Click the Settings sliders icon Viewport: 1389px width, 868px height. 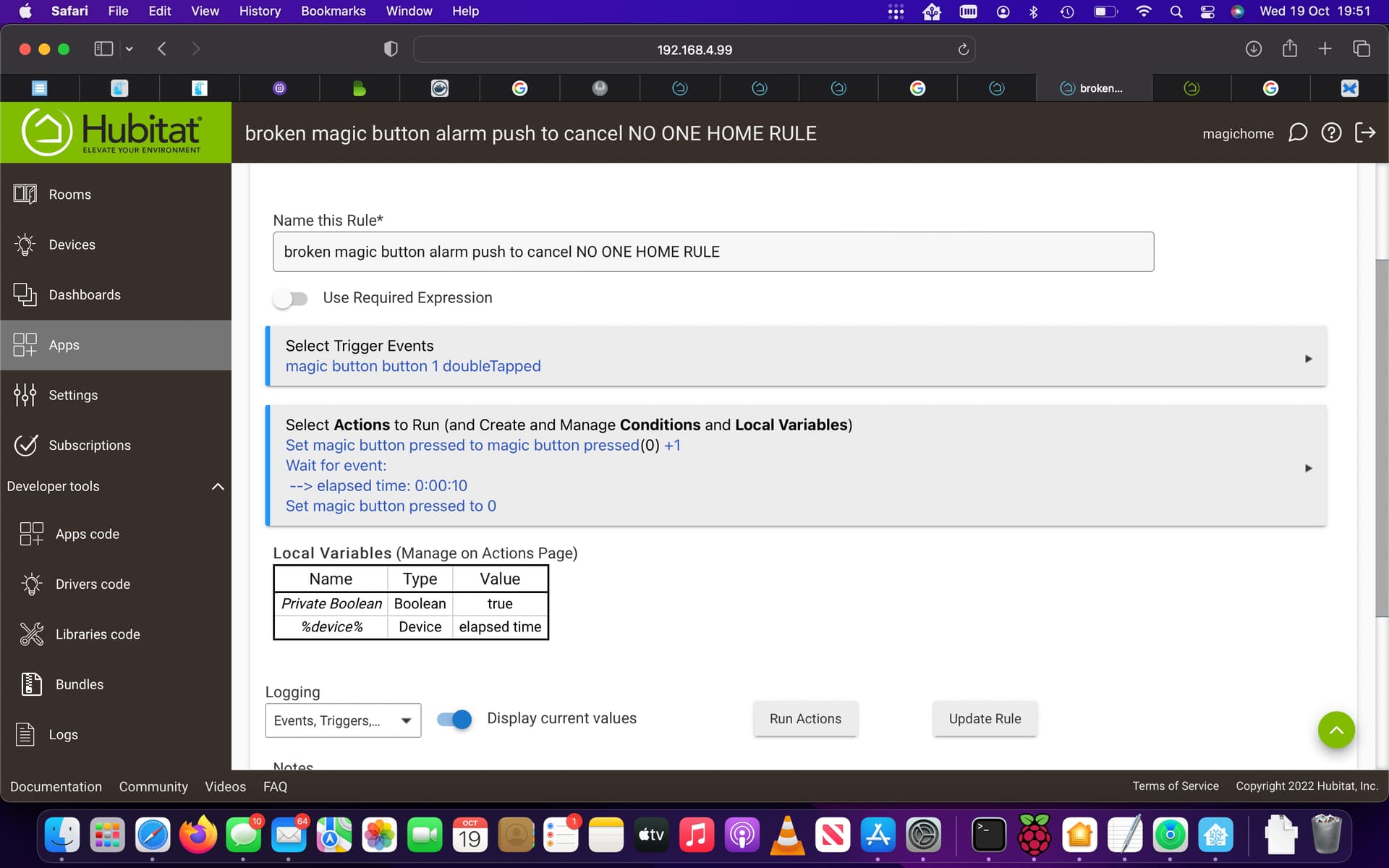click(25, 395)
